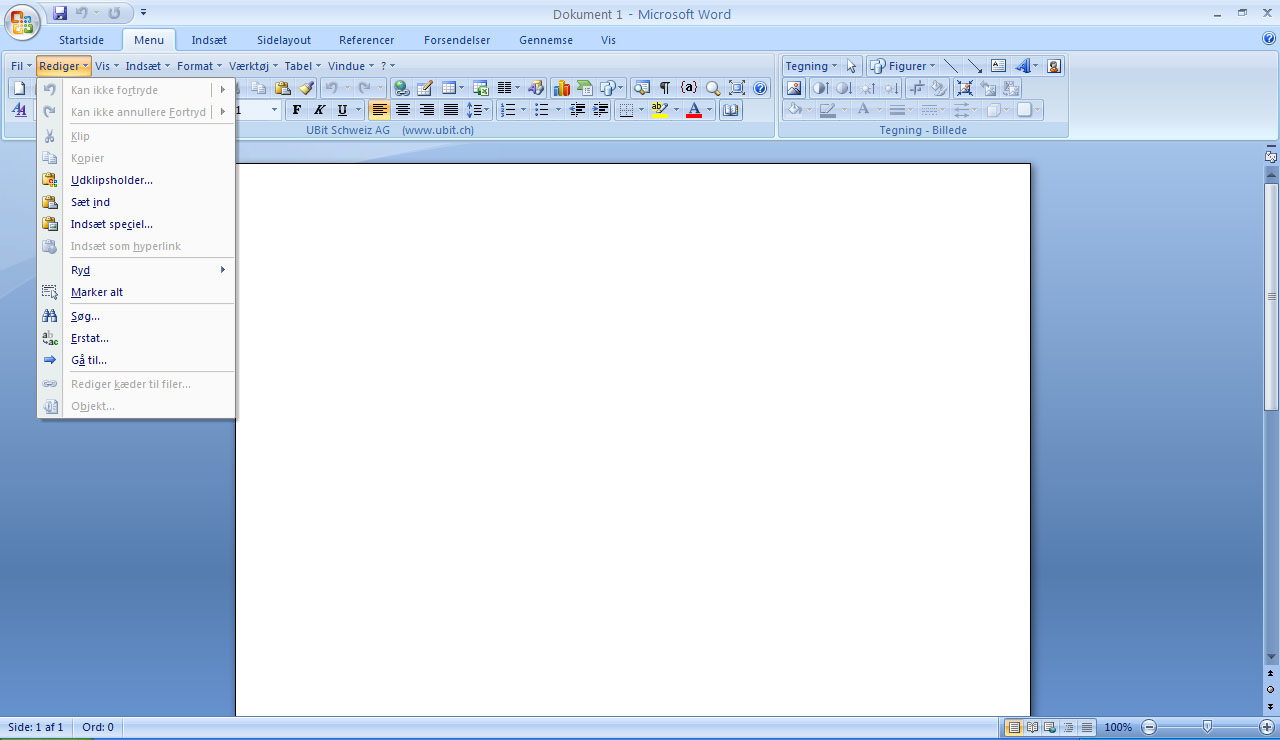Click the zoom slider handle

click(x=1208, y=727)
